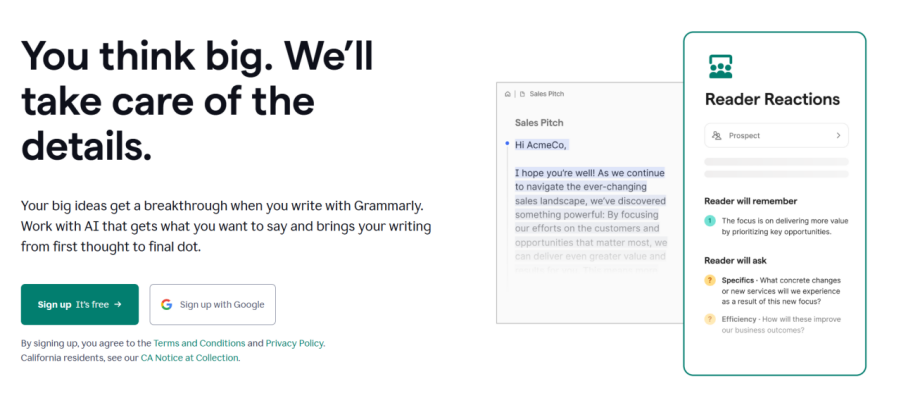Click the arrow on Sign up button

point(118,305)
